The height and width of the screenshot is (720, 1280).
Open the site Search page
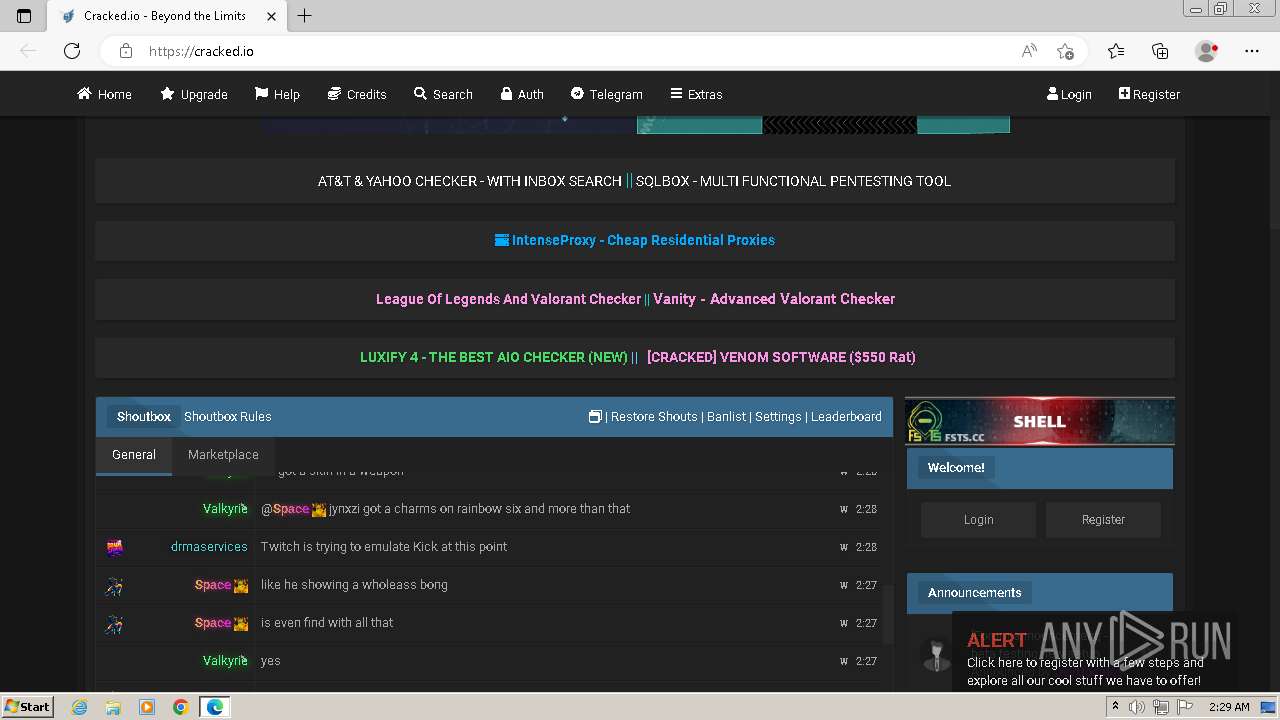[x=443, y=94]
